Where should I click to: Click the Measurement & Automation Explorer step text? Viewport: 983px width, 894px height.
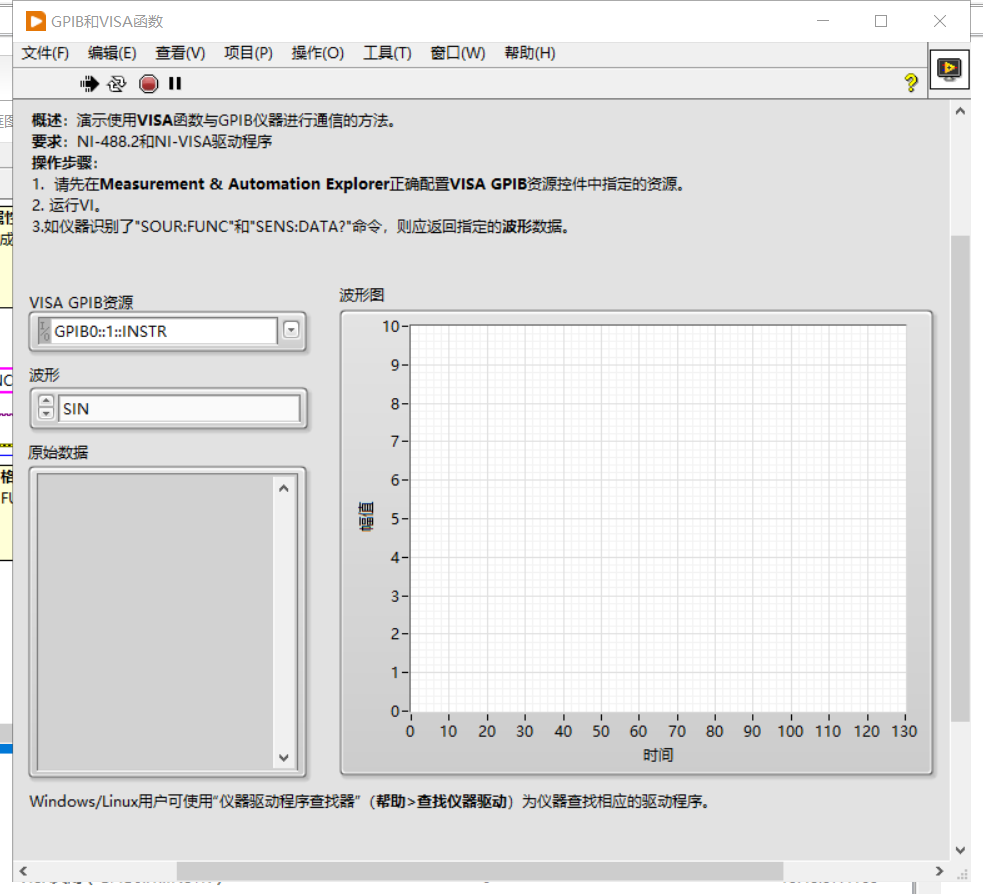[x=358, y=184]
